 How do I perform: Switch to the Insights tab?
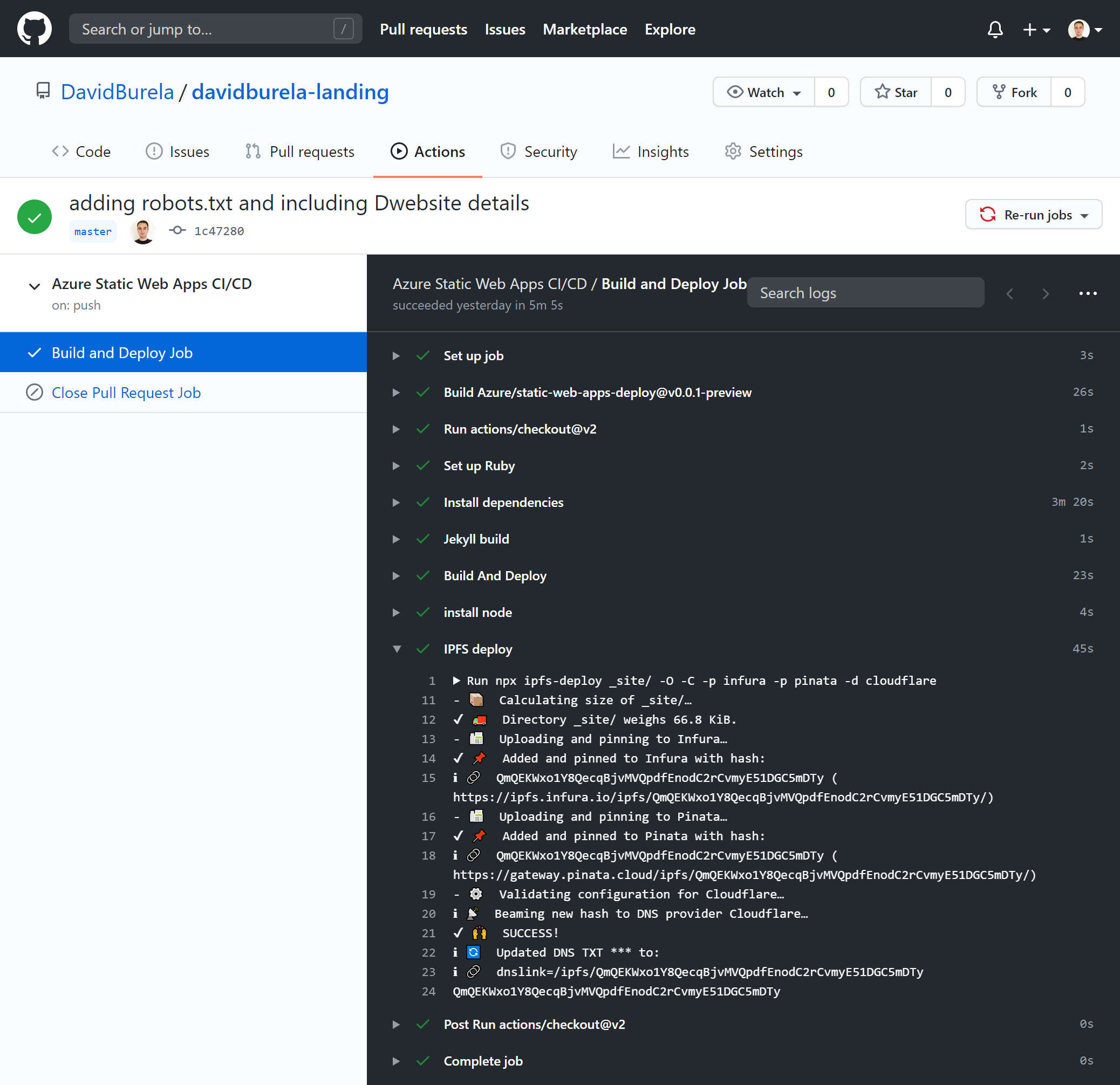coord(651,152)
